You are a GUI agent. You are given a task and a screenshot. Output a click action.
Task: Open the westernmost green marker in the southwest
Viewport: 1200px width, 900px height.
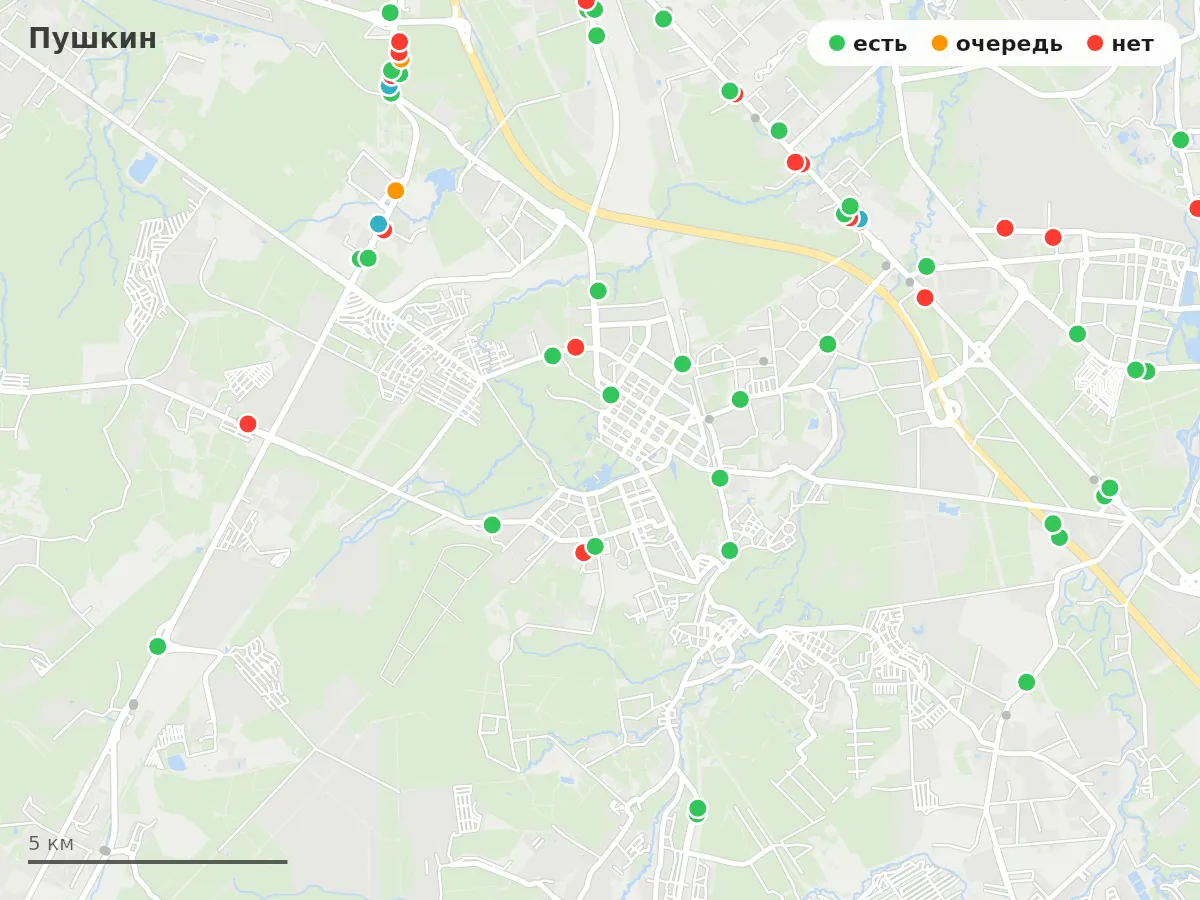click(157, 646)
